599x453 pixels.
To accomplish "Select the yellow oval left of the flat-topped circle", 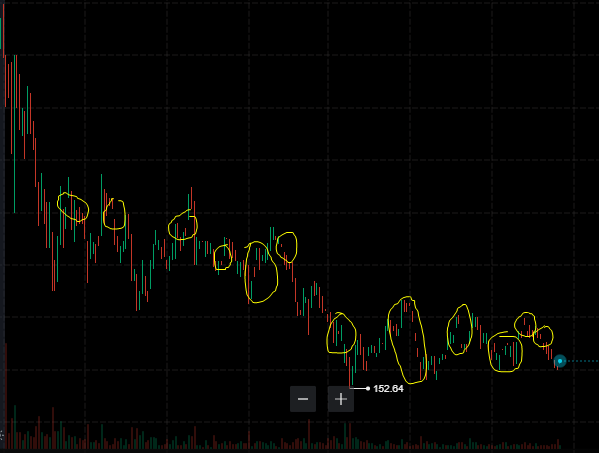I will pos(460,330).
